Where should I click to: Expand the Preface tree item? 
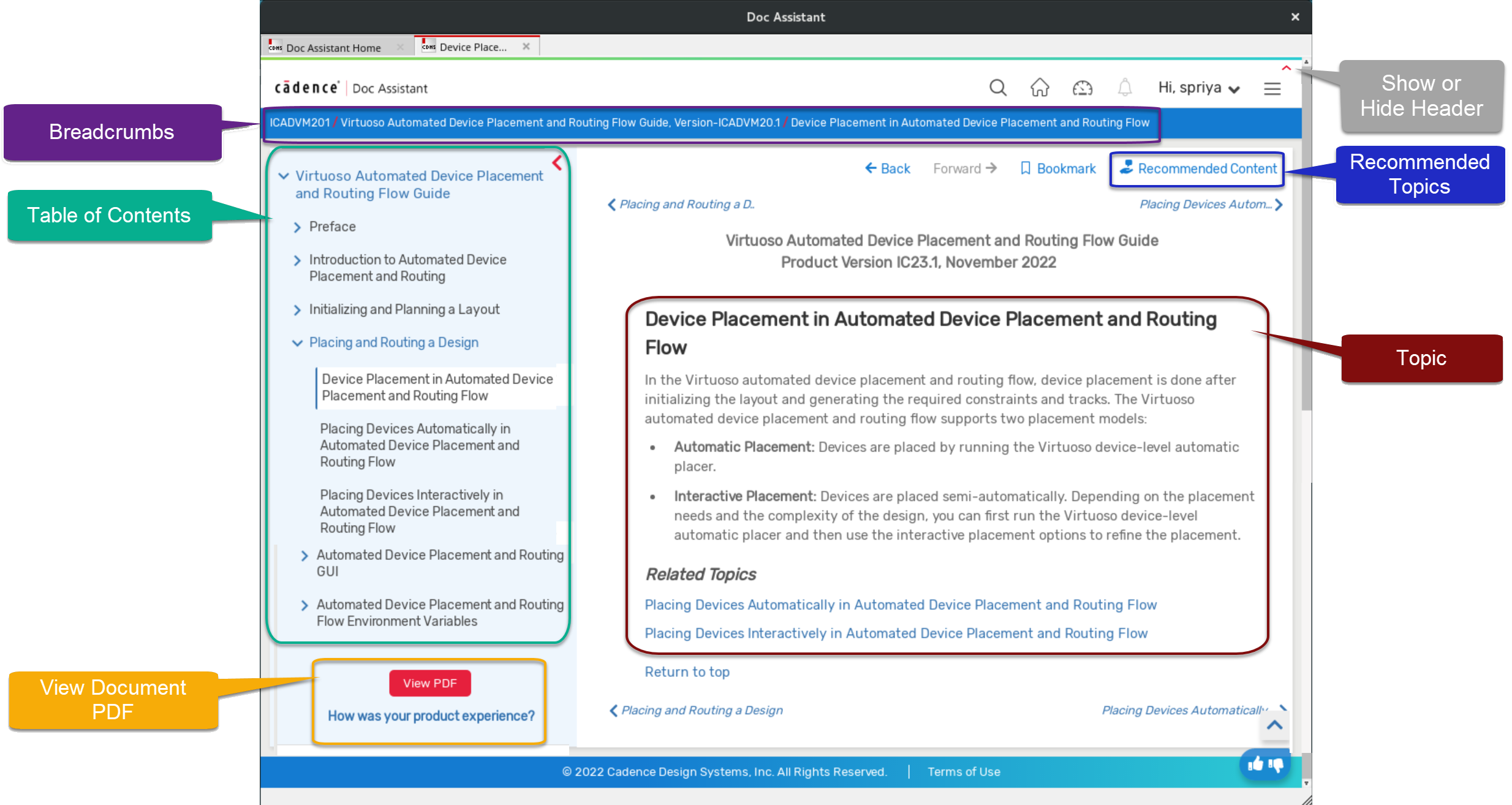pyautogui.click(x=298, y=227)
